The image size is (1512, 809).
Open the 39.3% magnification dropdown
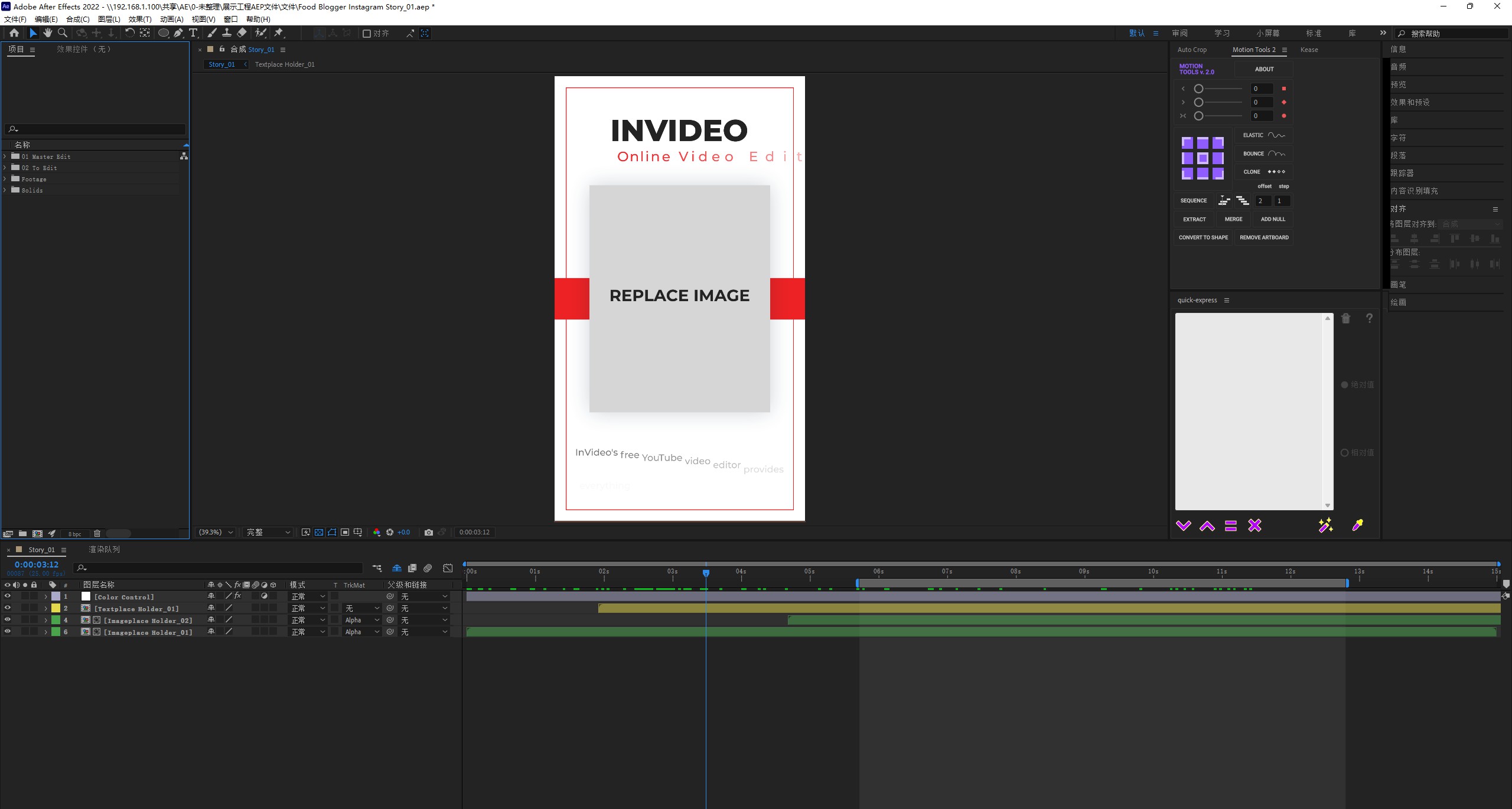pos(216,532)
